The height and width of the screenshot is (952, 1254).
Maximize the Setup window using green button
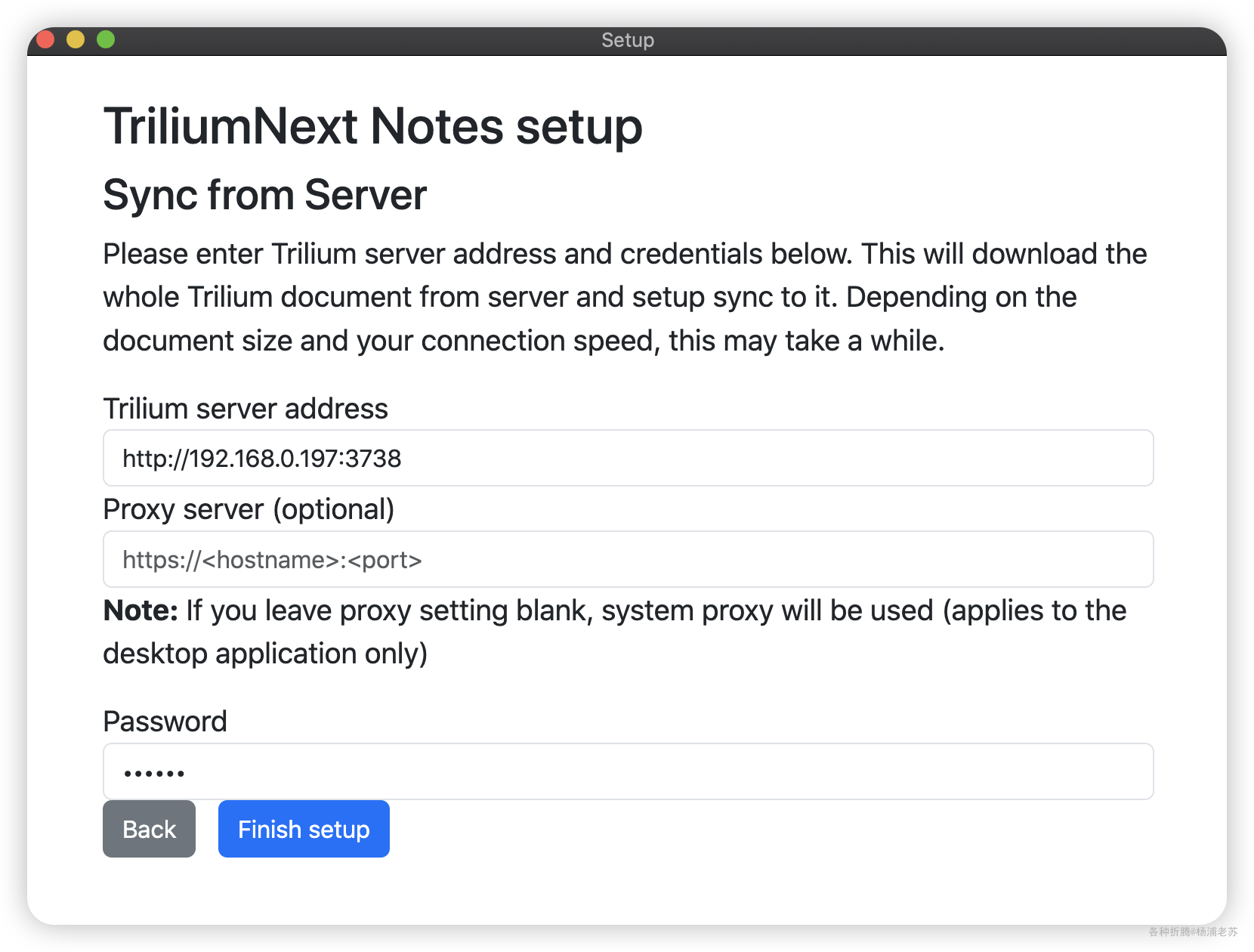coord(106,39)
